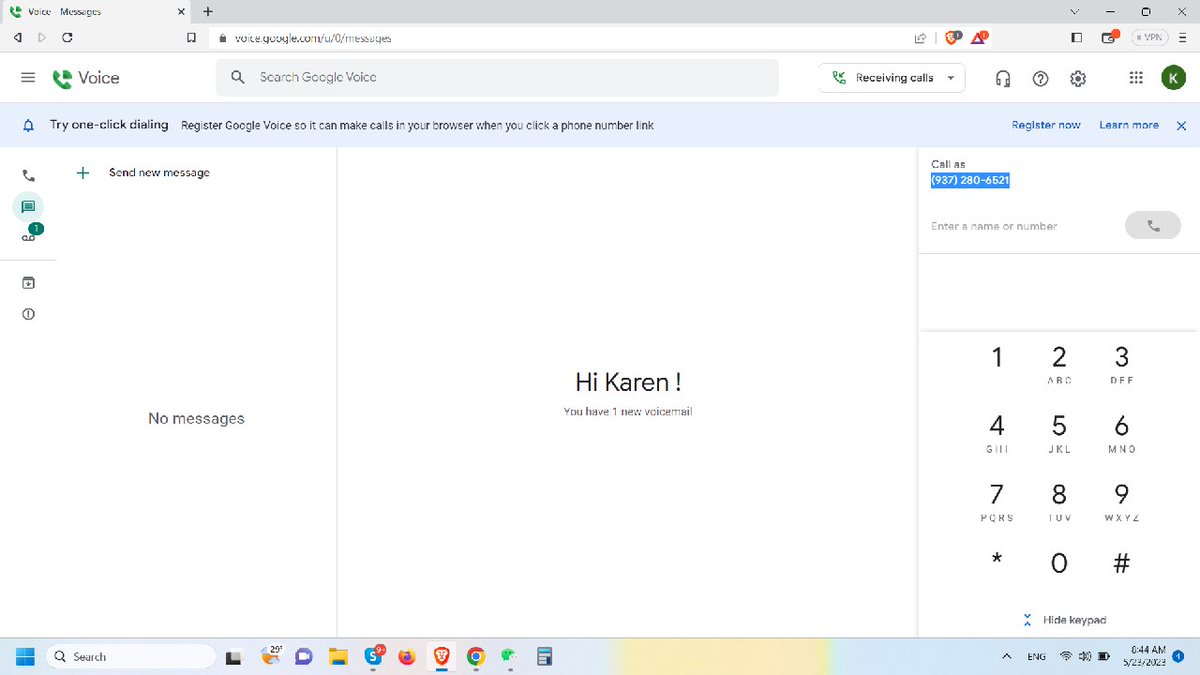Go to the Calls tab in sidebar
Screen dimensions: 1200x675
point(28,175)
